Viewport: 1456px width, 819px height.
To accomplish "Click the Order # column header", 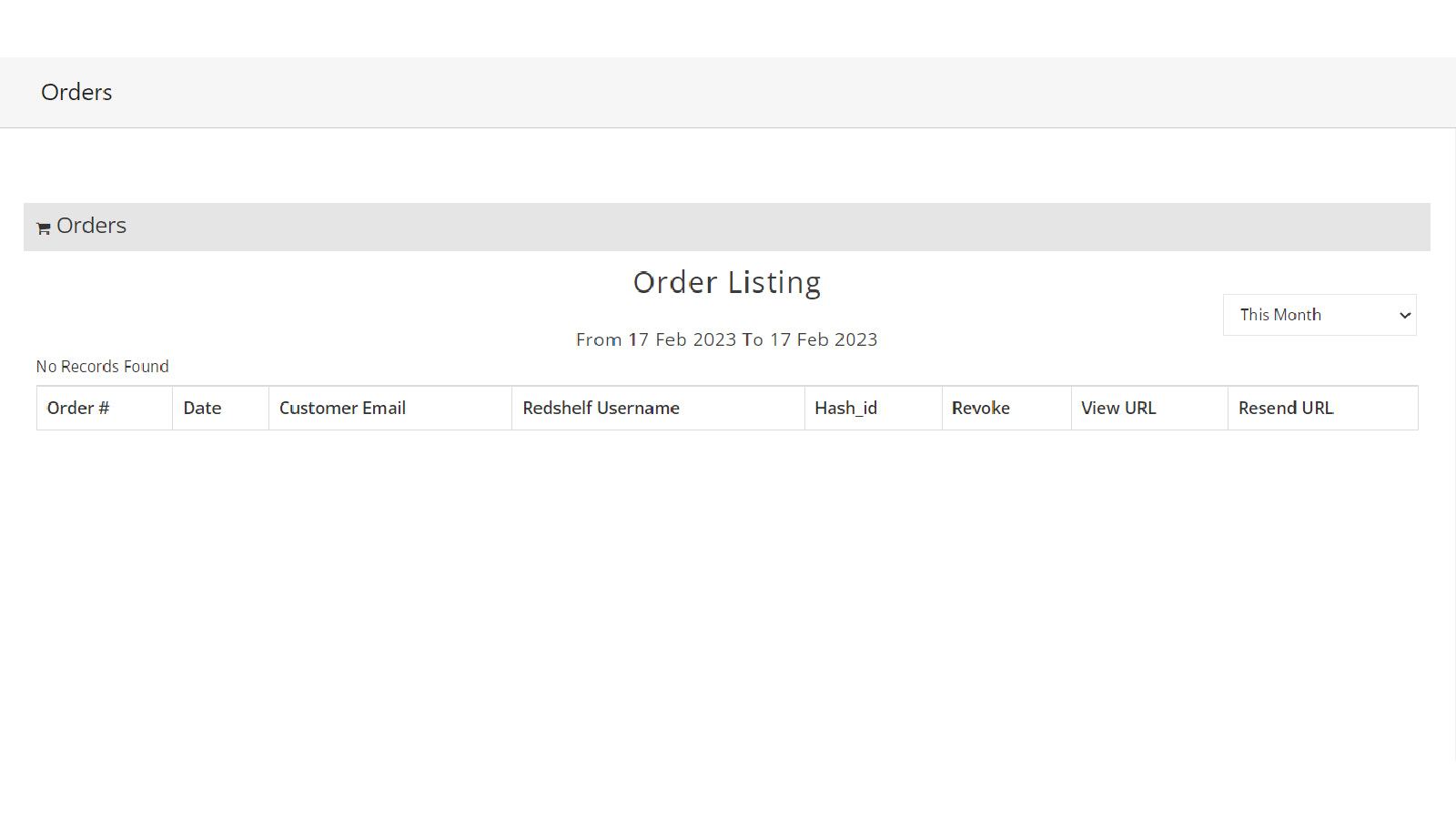I will coord(105,408).
